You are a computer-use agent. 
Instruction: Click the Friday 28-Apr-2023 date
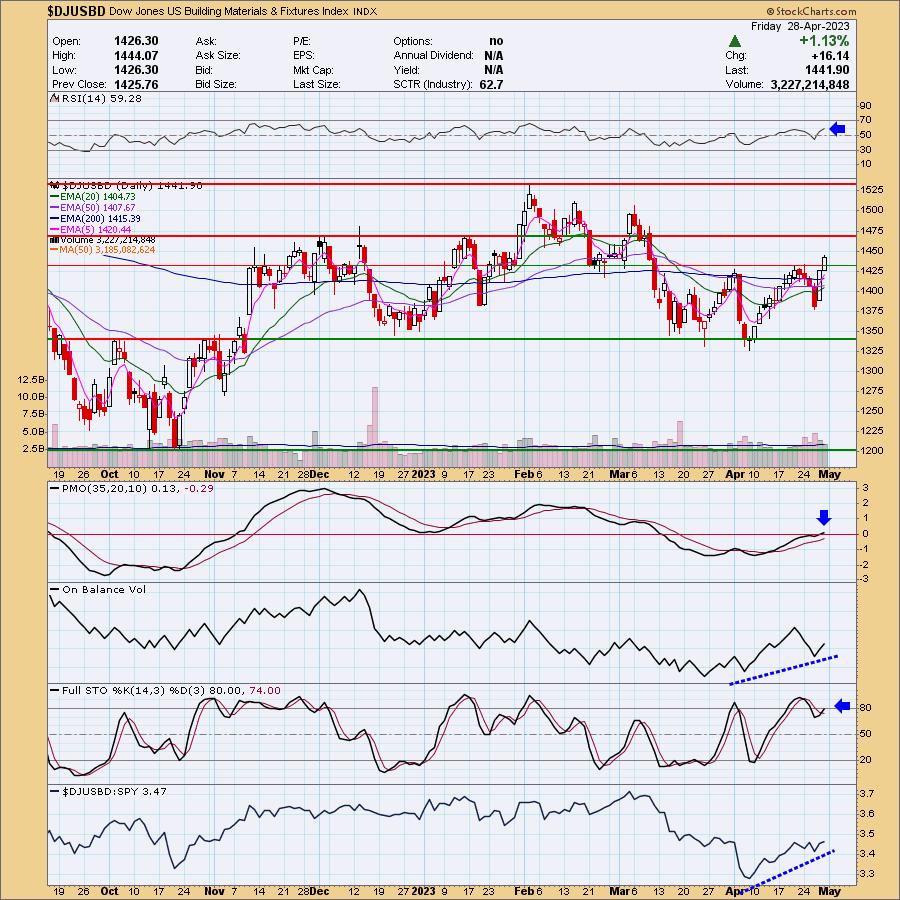pos(800,26)
